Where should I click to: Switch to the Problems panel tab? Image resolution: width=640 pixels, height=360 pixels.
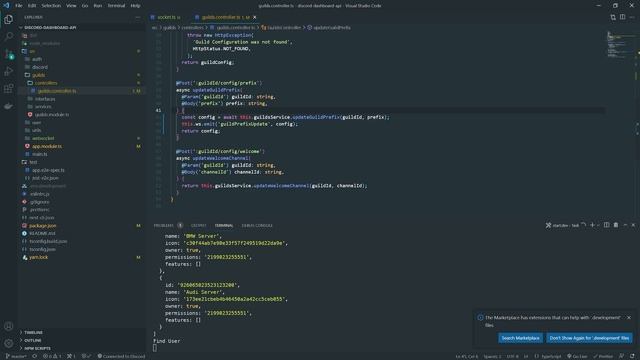(164, 225)
